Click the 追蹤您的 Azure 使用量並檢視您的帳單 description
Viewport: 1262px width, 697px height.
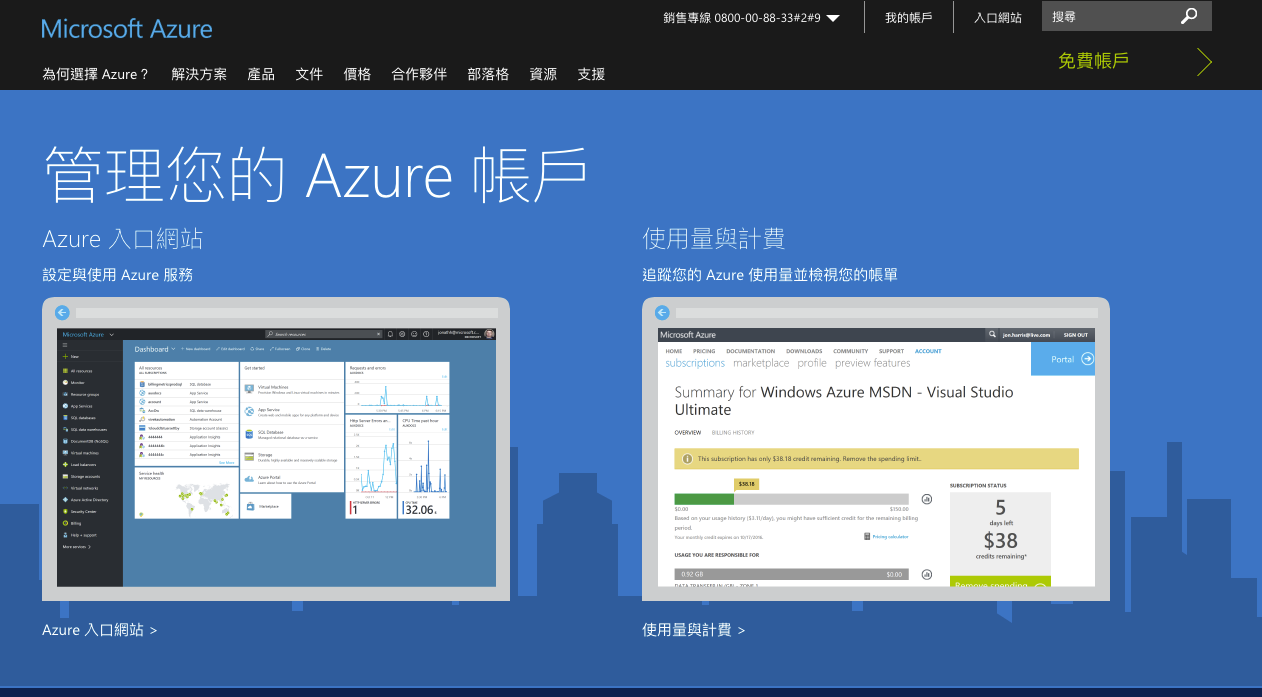tap(770, 274)
